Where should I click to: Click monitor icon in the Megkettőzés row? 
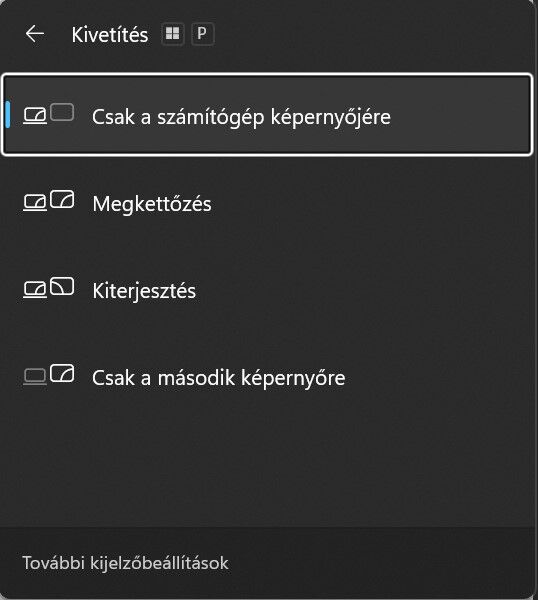click(x=62, y=199)
